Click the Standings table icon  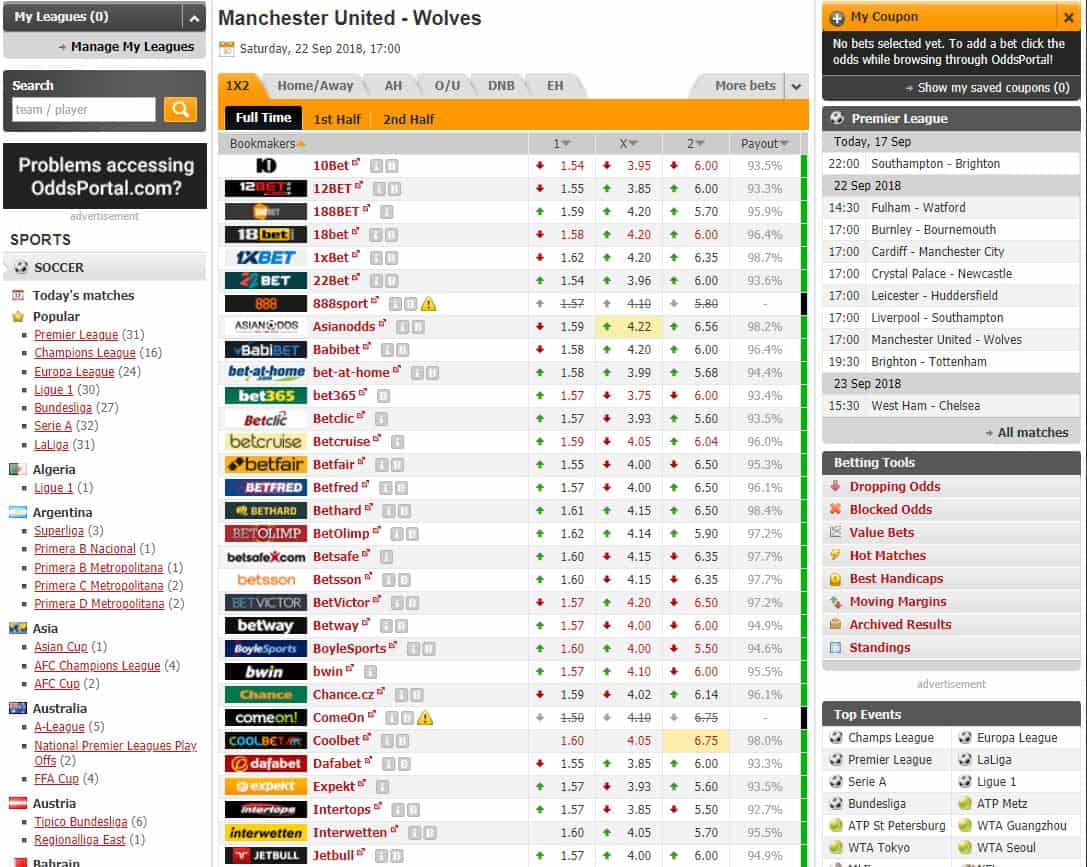[835, 647]
